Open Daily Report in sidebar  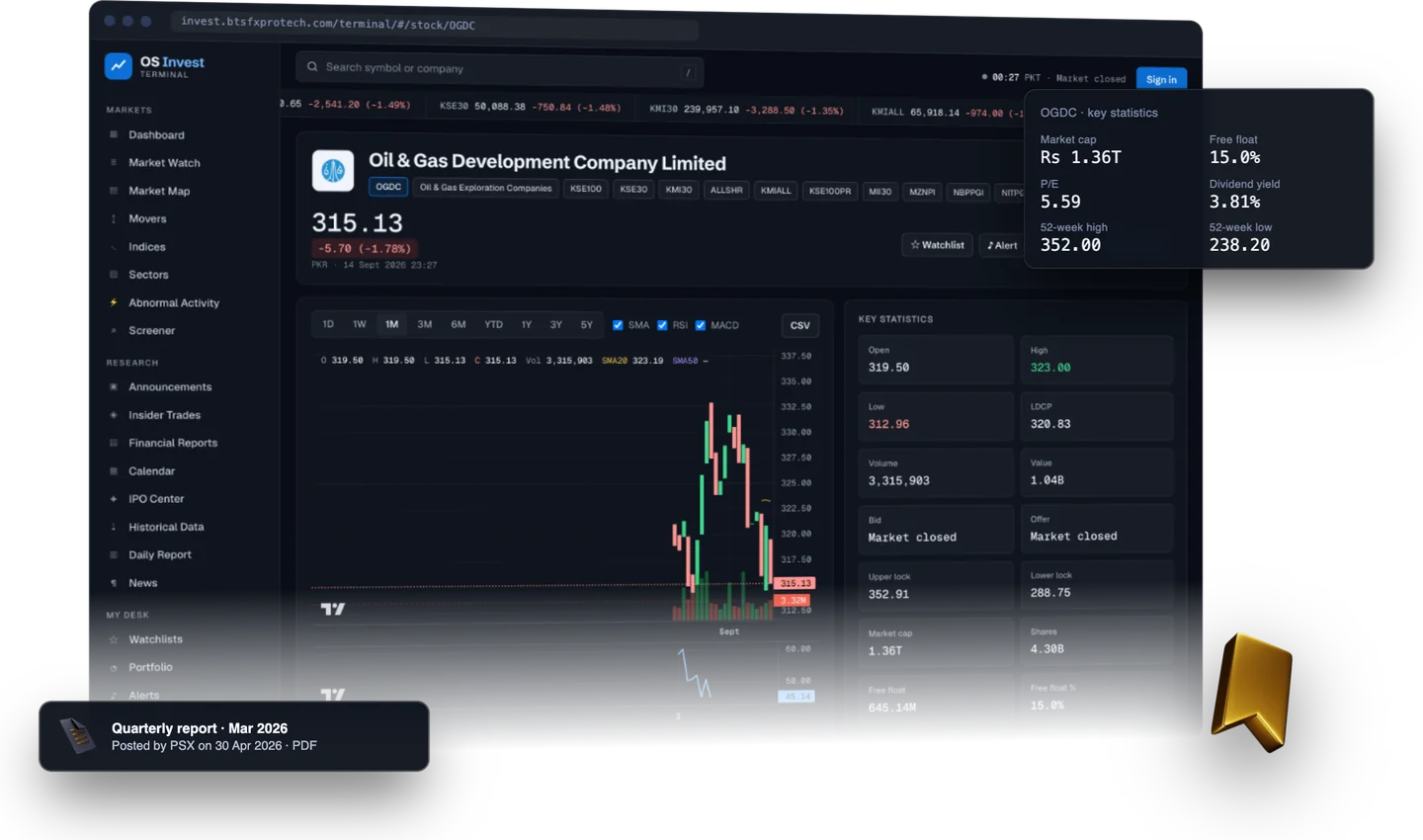[x=160, y=554]
